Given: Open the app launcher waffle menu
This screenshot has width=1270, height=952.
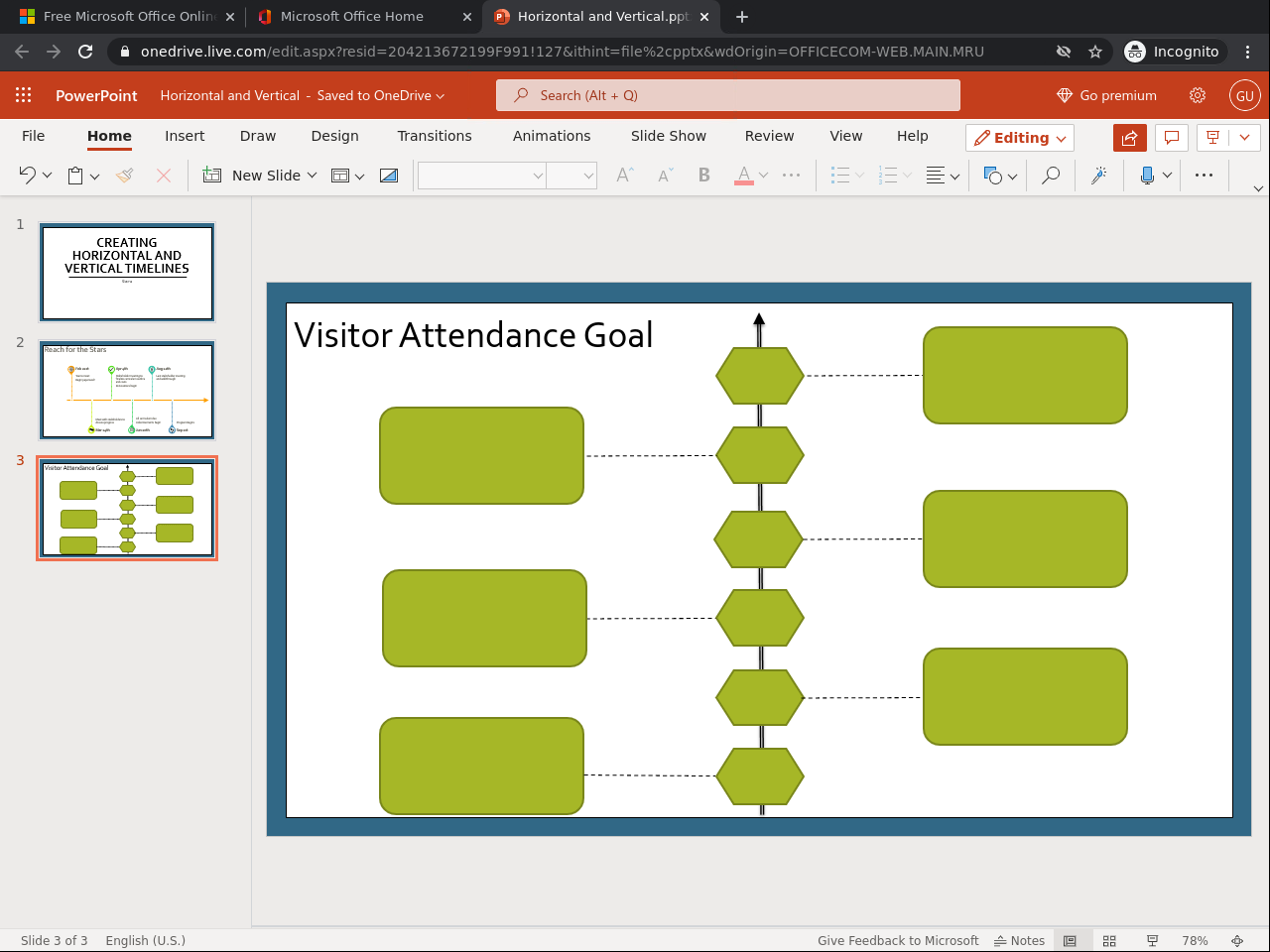Looking at the screenshot, I should tap(24, 95).
